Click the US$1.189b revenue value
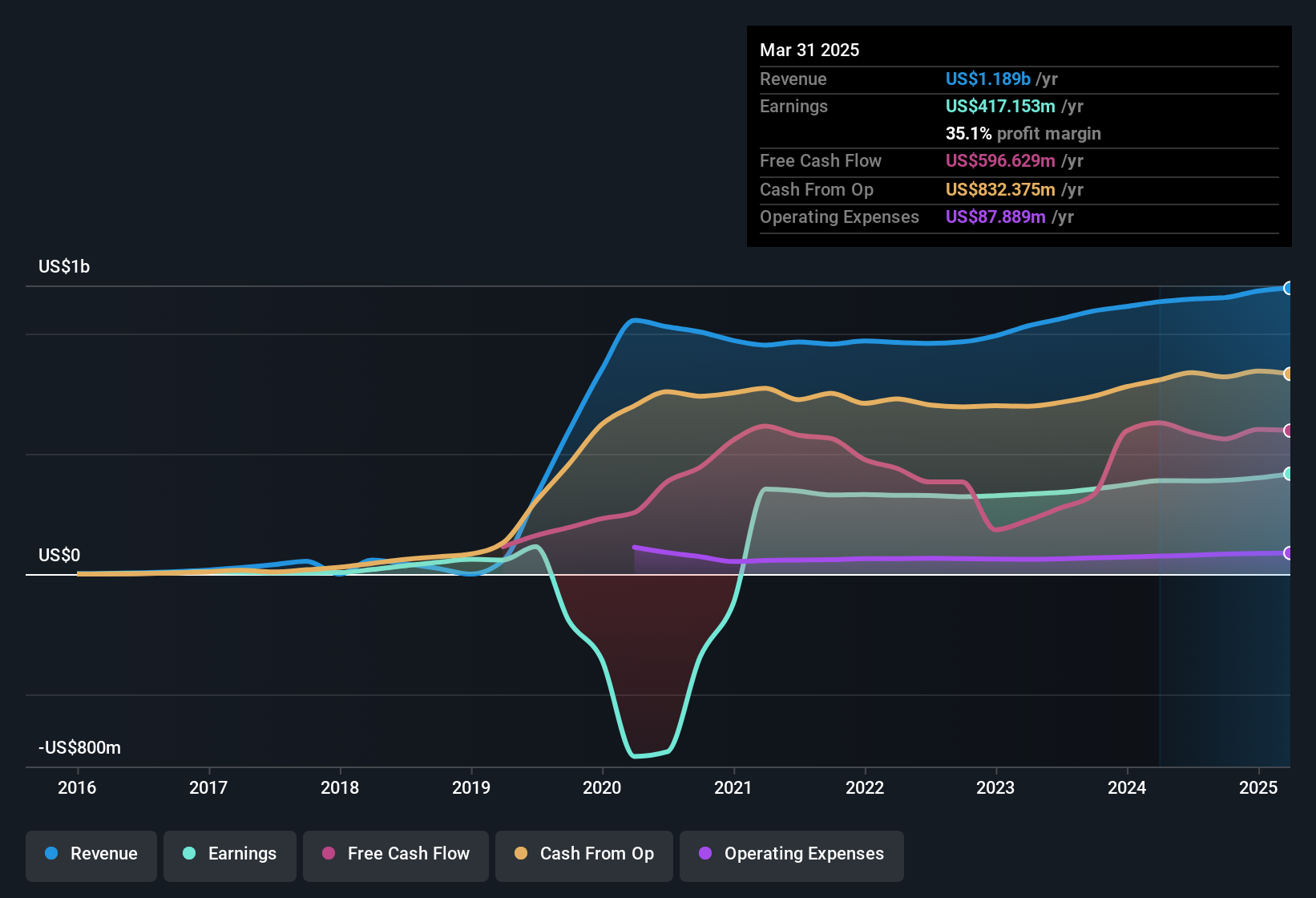 [x=988, y=79]
